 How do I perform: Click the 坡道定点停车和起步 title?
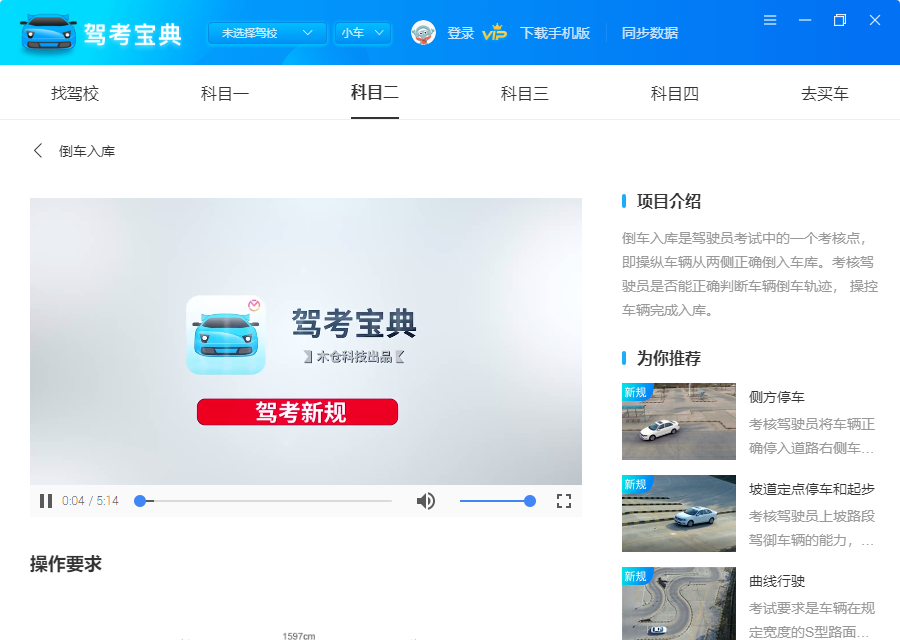coord(812,489)
